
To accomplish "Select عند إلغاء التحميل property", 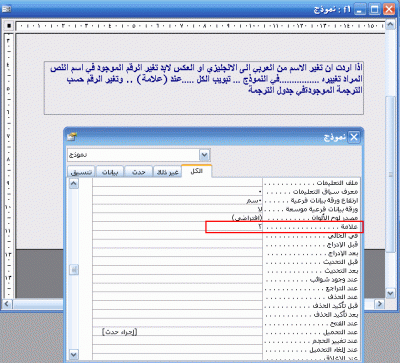I will (312, 350).
